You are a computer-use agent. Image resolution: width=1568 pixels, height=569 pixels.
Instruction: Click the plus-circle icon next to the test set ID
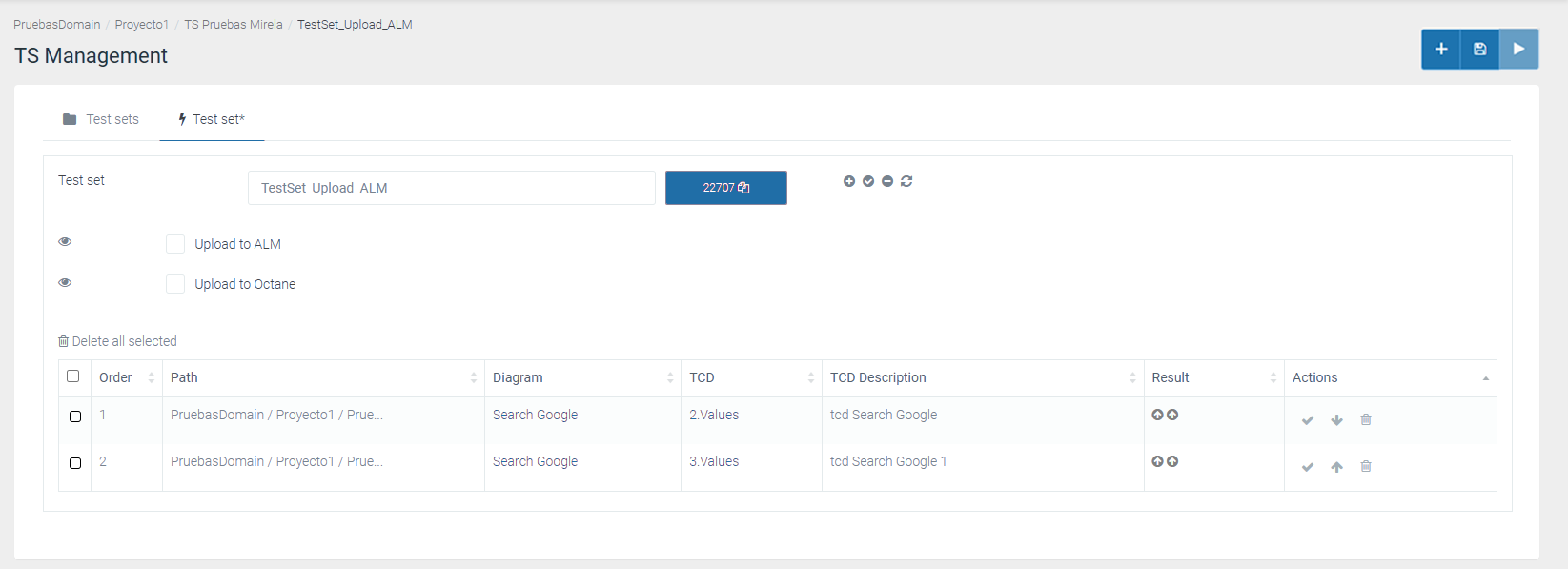[849, 181]
